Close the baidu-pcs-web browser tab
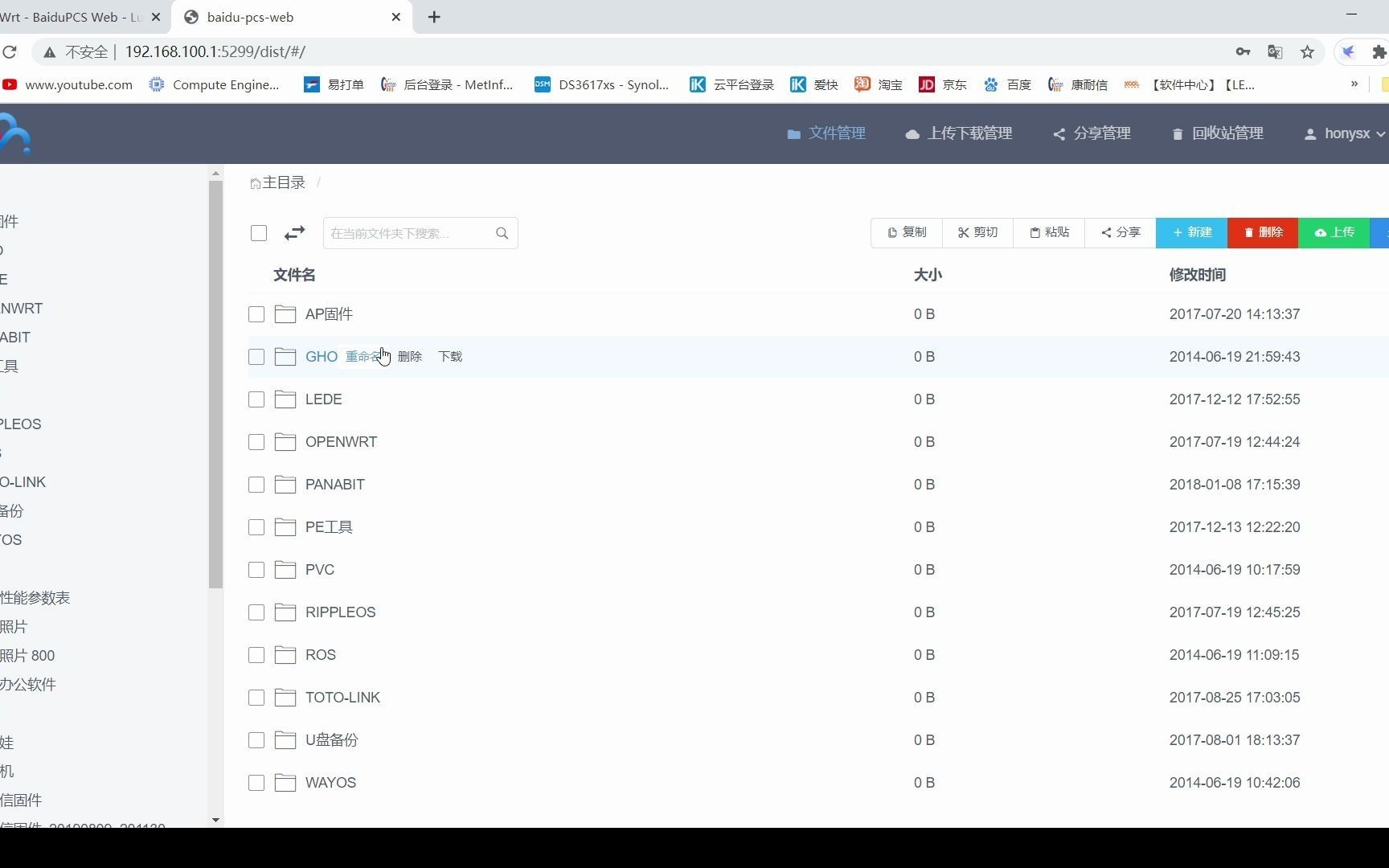The image size is (1389, 868). coord(396,17)
